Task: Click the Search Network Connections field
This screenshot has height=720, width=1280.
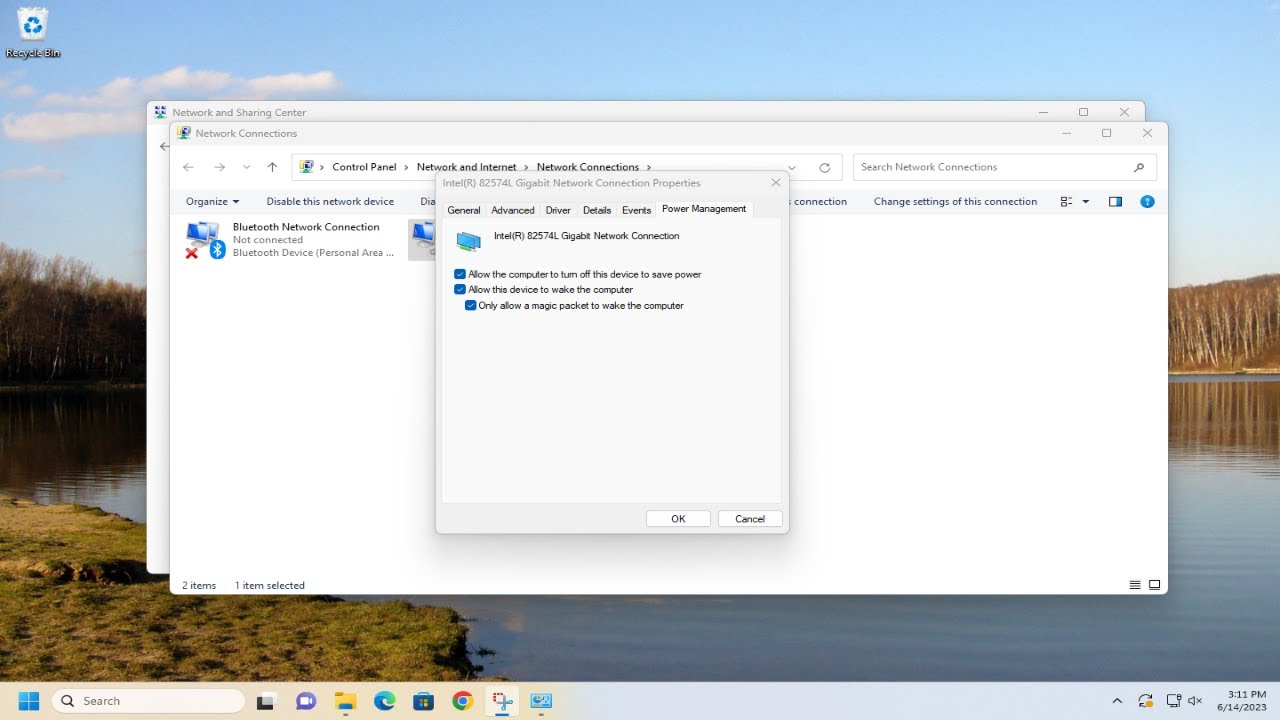Action: (1004, 167)
